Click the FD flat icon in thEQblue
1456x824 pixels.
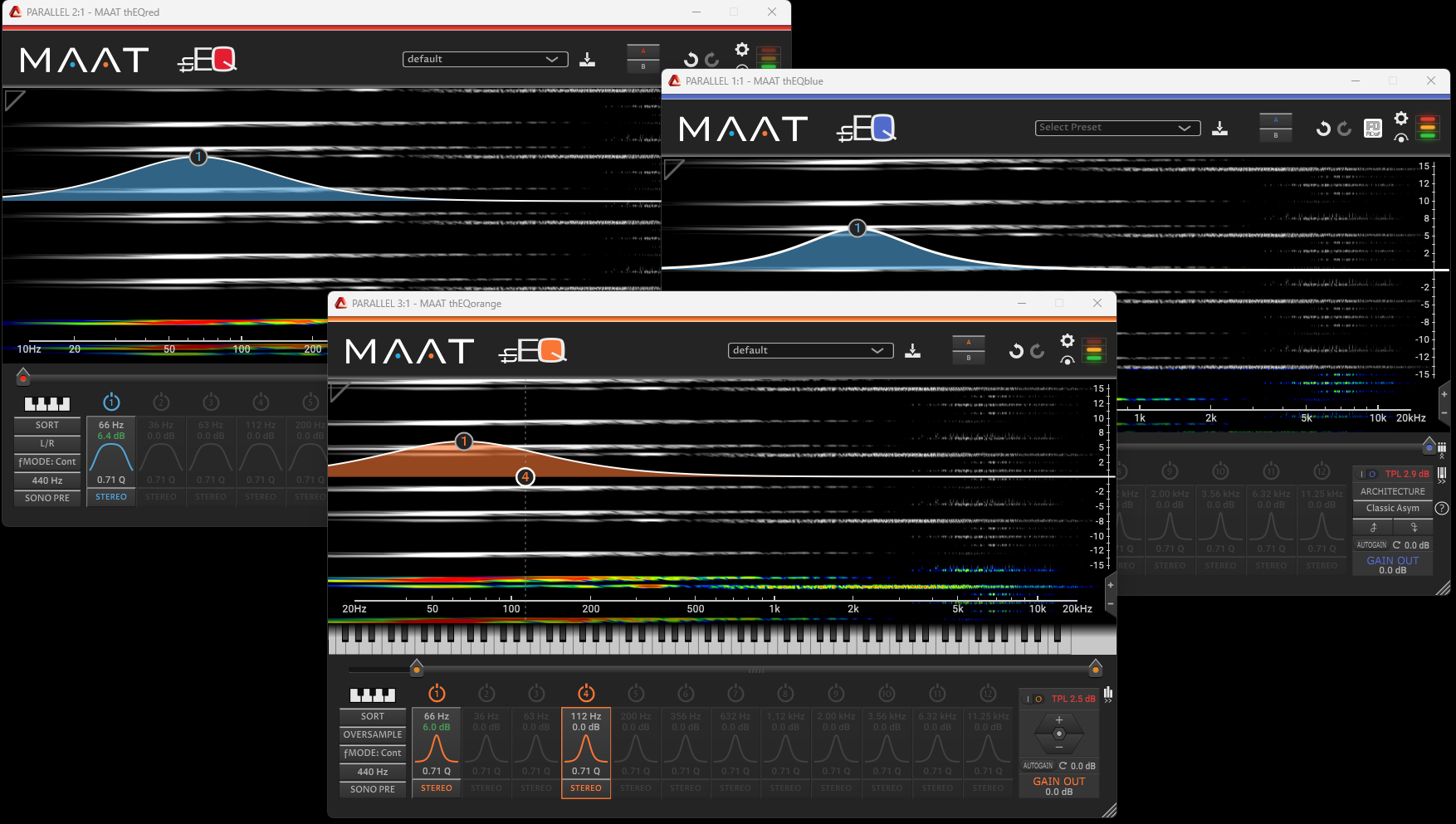[x=1373, y=129]
